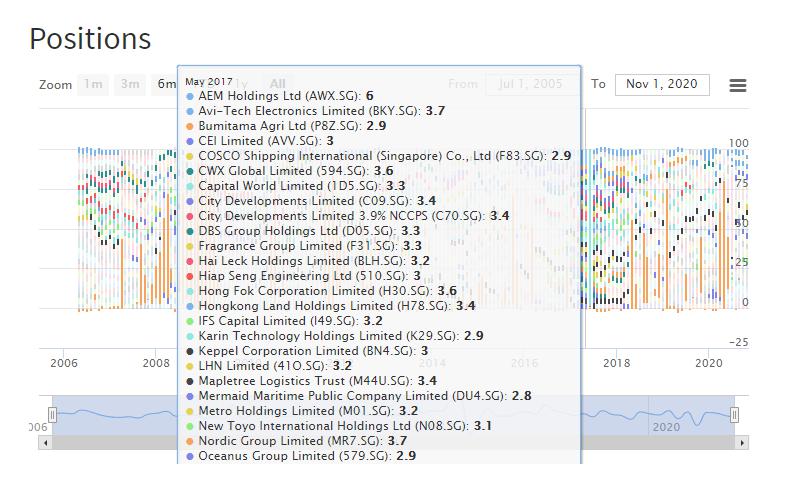Click the 2020 area in the navigator
The height and width of the screenshot is (481, 790).
click(x=665, y=426)
